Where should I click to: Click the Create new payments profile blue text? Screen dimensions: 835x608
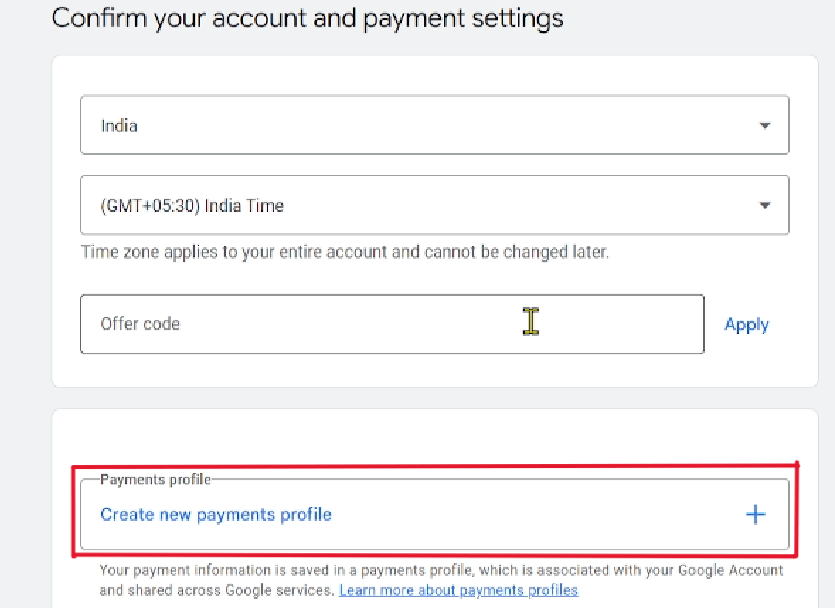click(x=215, y=514)
